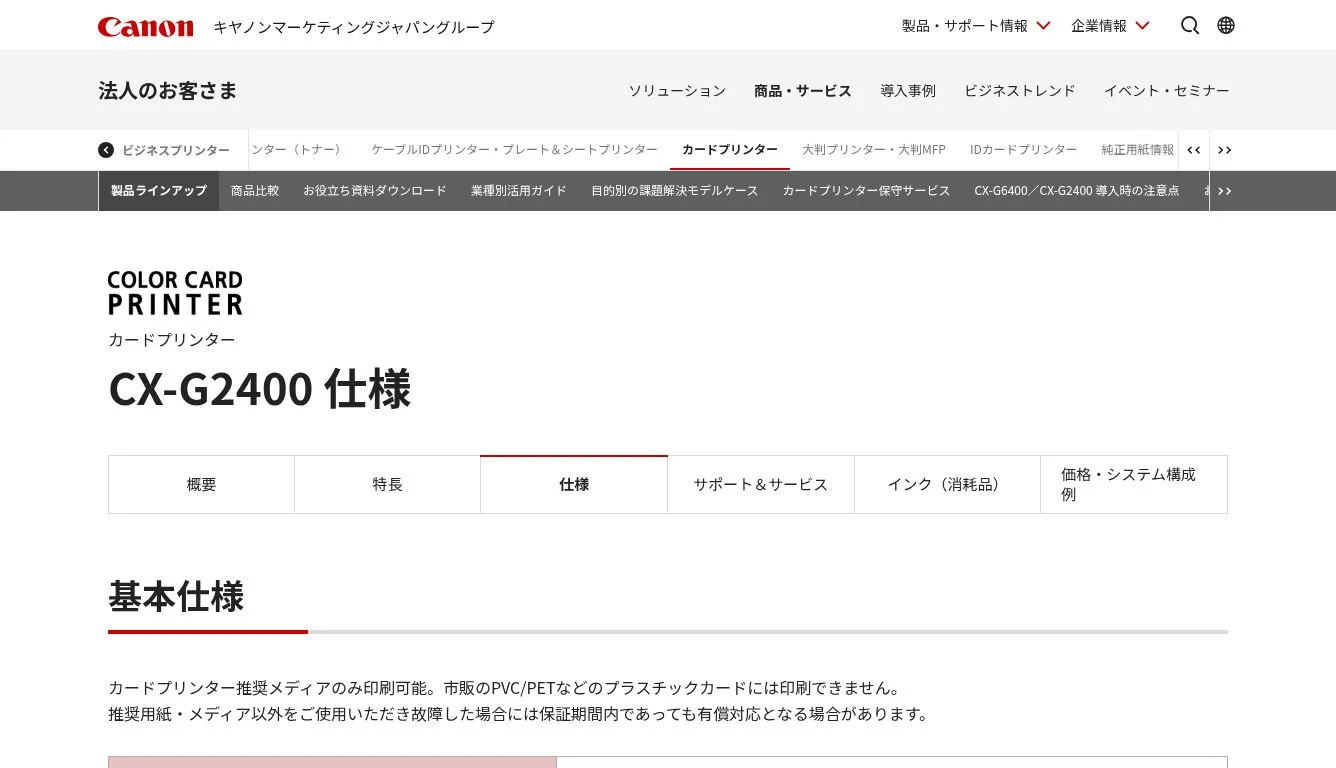Open 製品ラインアップ in the sub-navigation
The height and width of the screenshot is (768, 1336).
(x=159, y=191)
